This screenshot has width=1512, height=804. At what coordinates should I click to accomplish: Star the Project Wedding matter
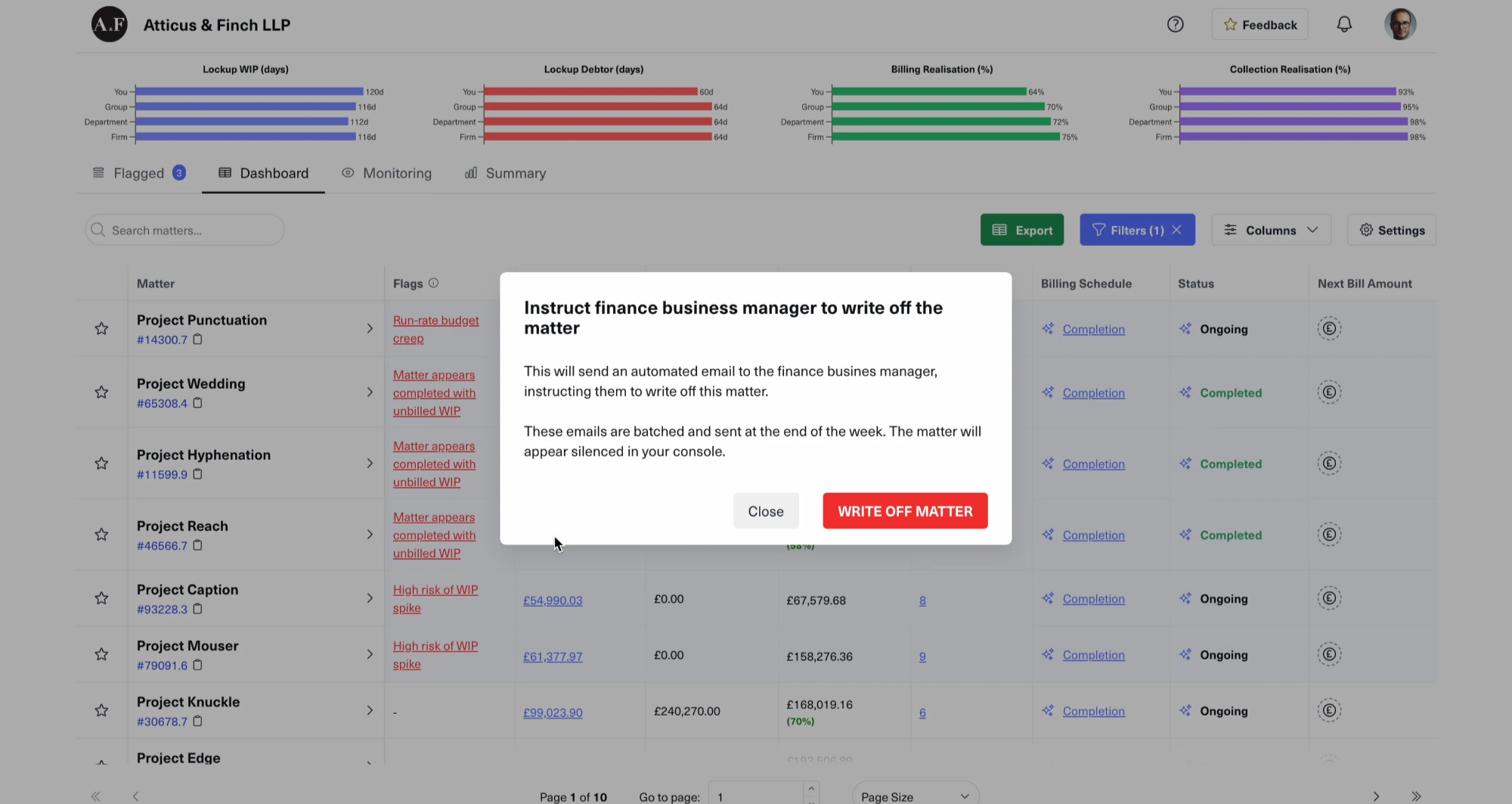pos(101,392)
